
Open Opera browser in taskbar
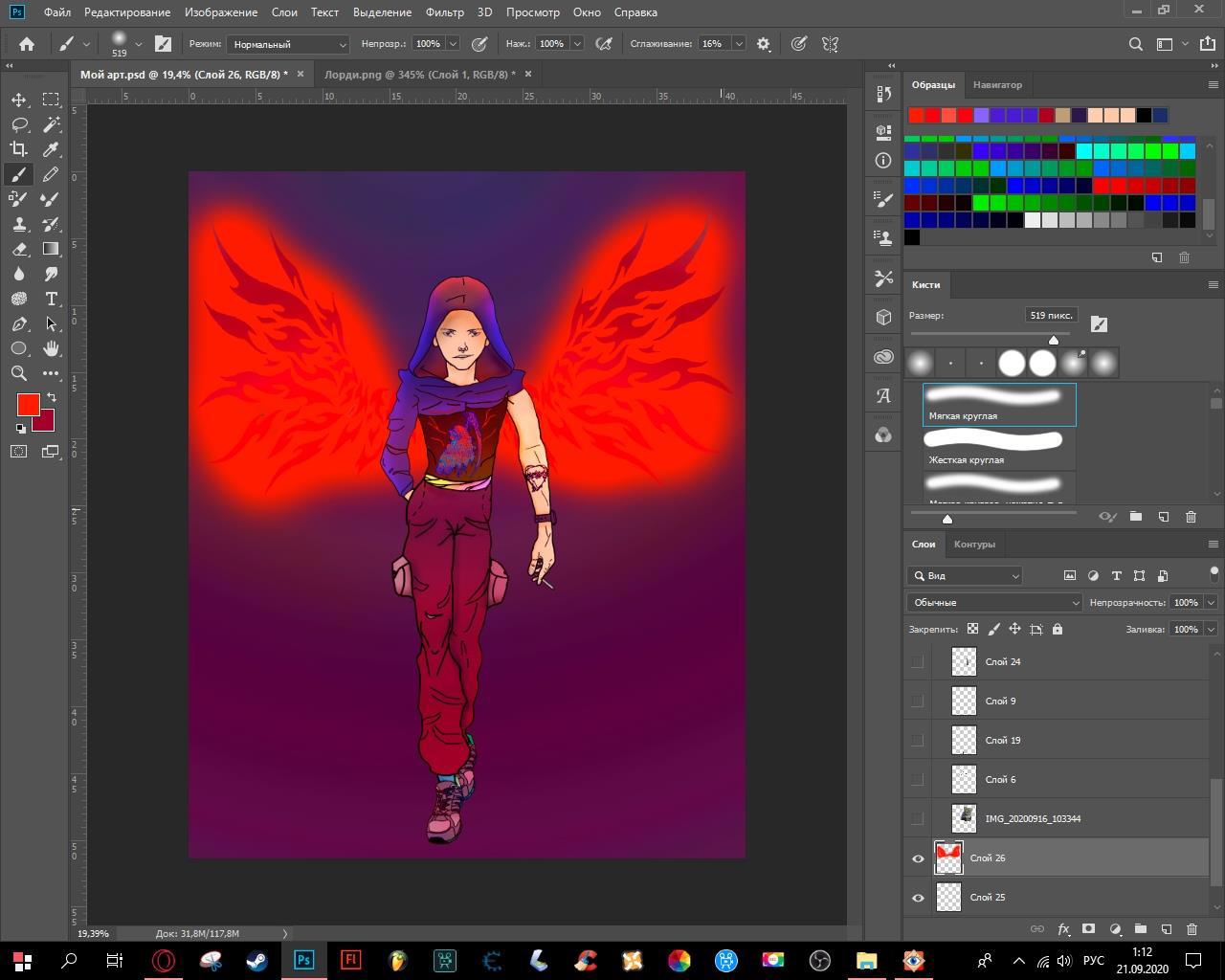click(x=164, y=960)
